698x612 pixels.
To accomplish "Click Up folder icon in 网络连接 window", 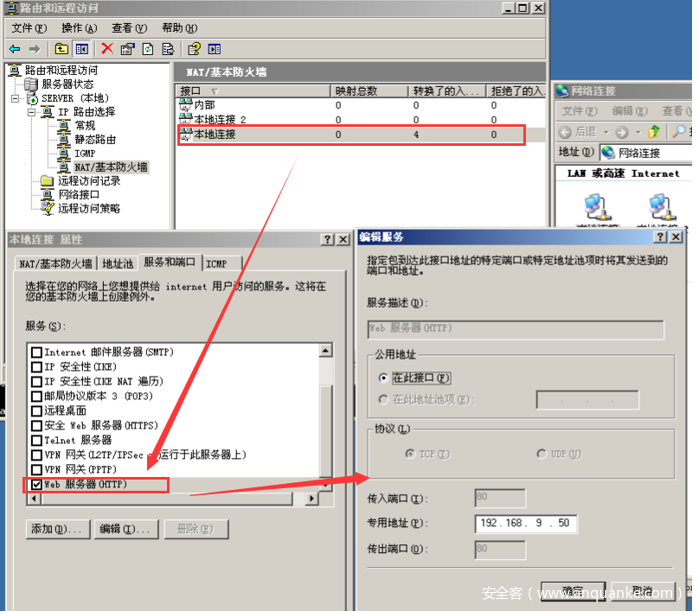I will [x=654, y=132].
